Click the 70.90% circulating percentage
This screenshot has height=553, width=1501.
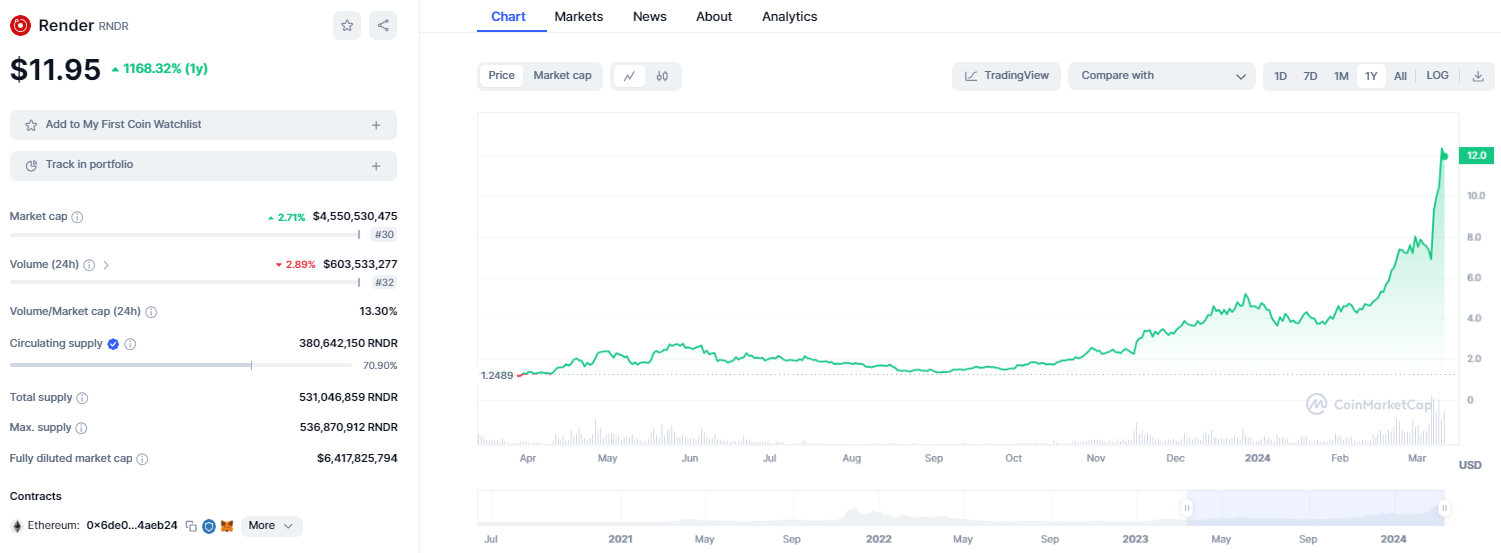380,366
